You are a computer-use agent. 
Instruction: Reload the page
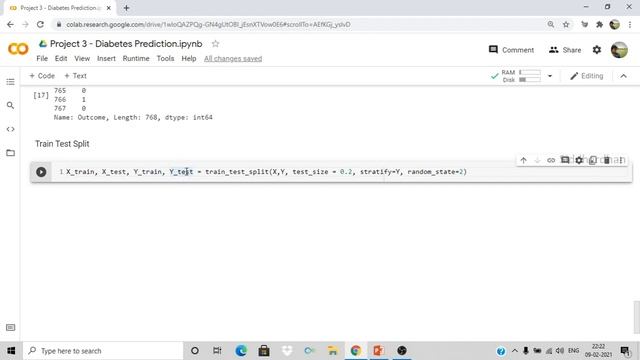click(x=40, y=24)
